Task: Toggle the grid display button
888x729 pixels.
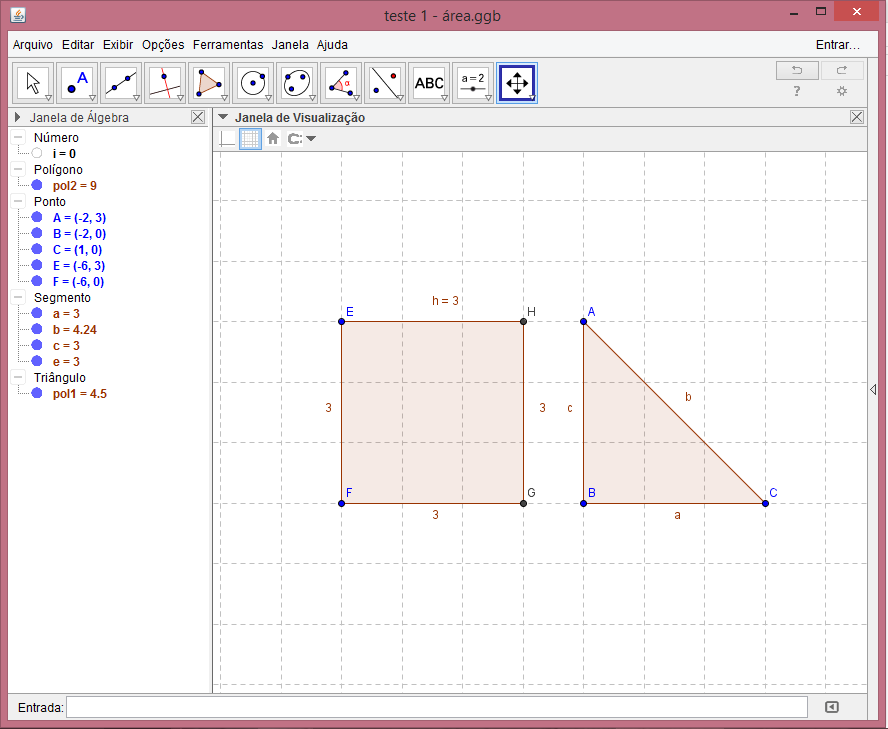Action: click(250, 139)
